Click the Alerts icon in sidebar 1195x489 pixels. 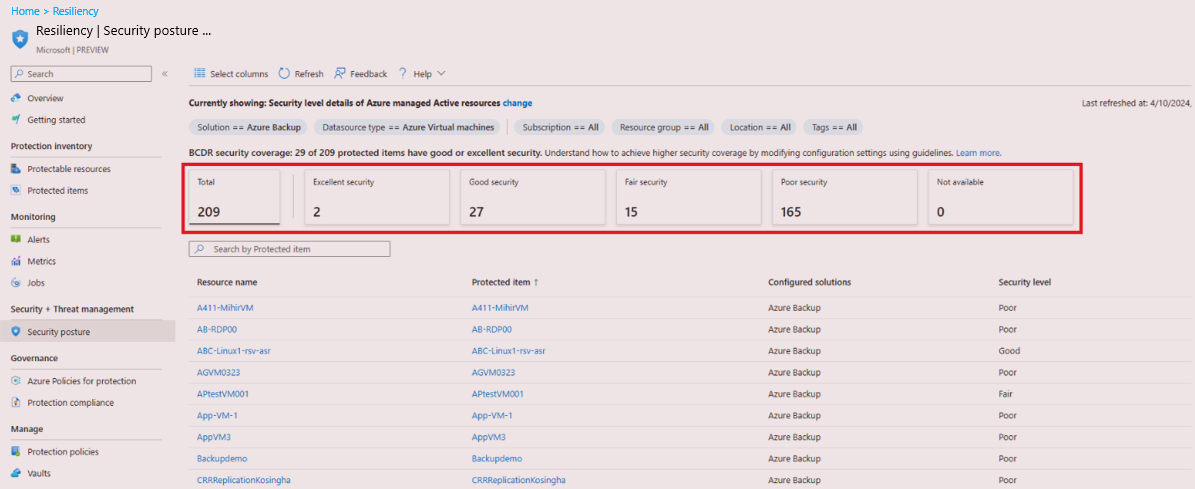[x=15, y=239]
